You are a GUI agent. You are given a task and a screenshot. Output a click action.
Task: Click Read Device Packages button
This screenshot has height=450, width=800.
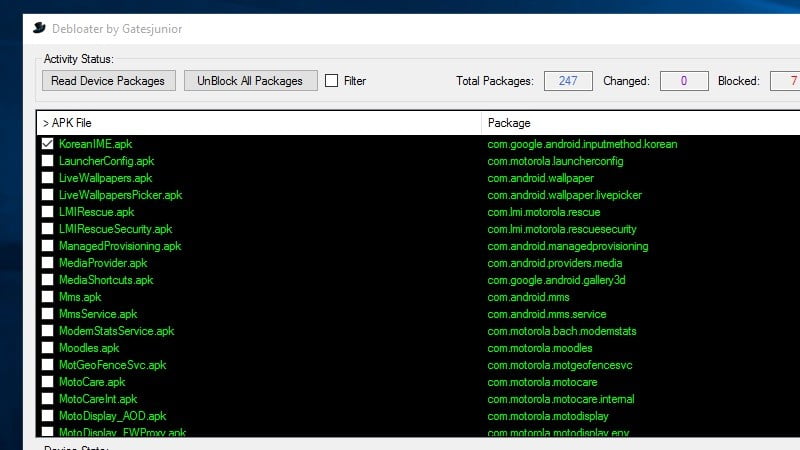pos(110,81)
